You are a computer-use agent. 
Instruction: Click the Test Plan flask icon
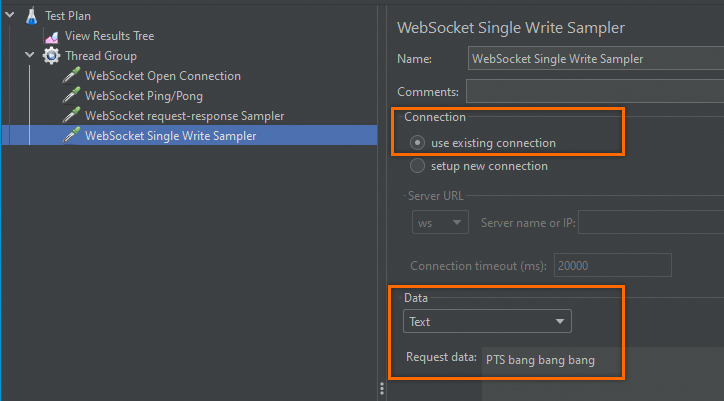click(31, 16)
